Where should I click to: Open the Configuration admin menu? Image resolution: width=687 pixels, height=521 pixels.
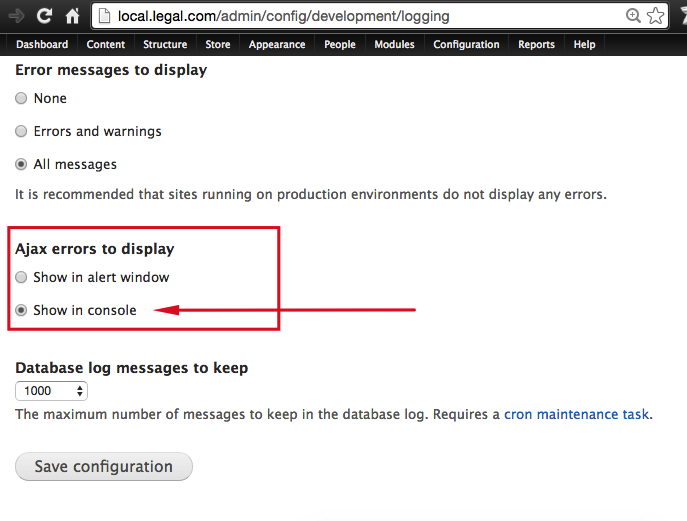coord(466,44)
